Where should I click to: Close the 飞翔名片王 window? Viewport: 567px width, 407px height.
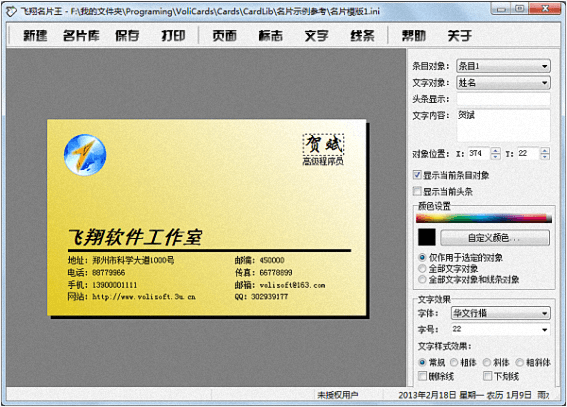tap(545, 9)
